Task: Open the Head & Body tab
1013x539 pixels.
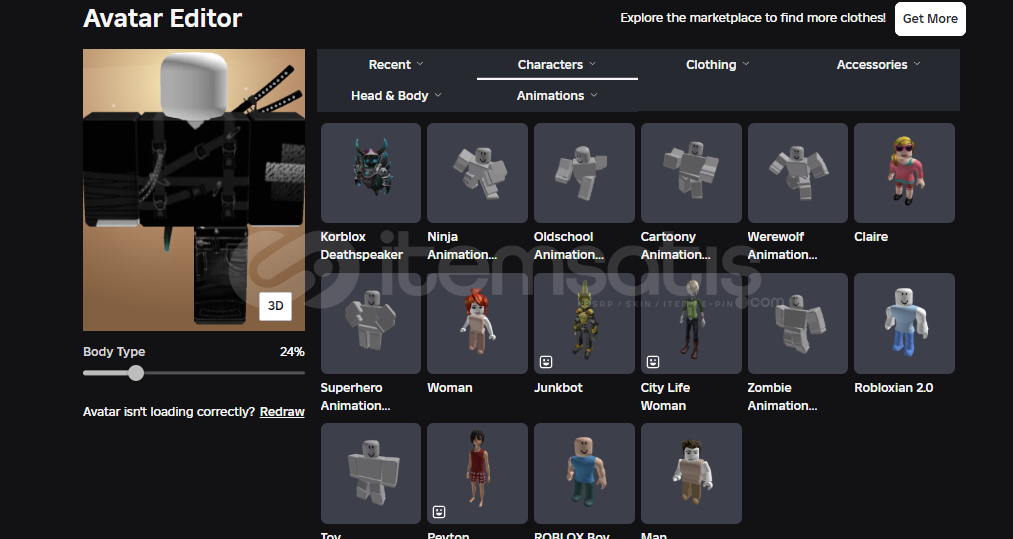Action: pos(396,96)
